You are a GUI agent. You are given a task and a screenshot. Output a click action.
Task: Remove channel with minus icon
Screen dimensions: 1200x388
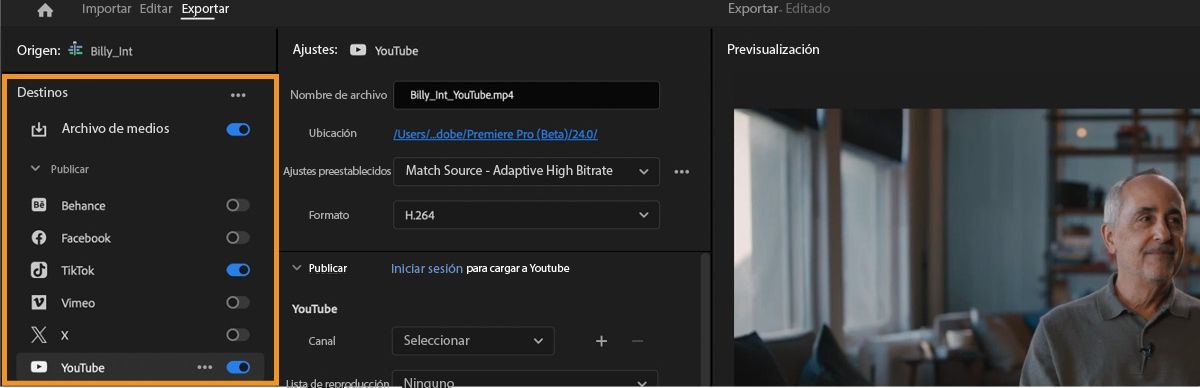(637, 340)
